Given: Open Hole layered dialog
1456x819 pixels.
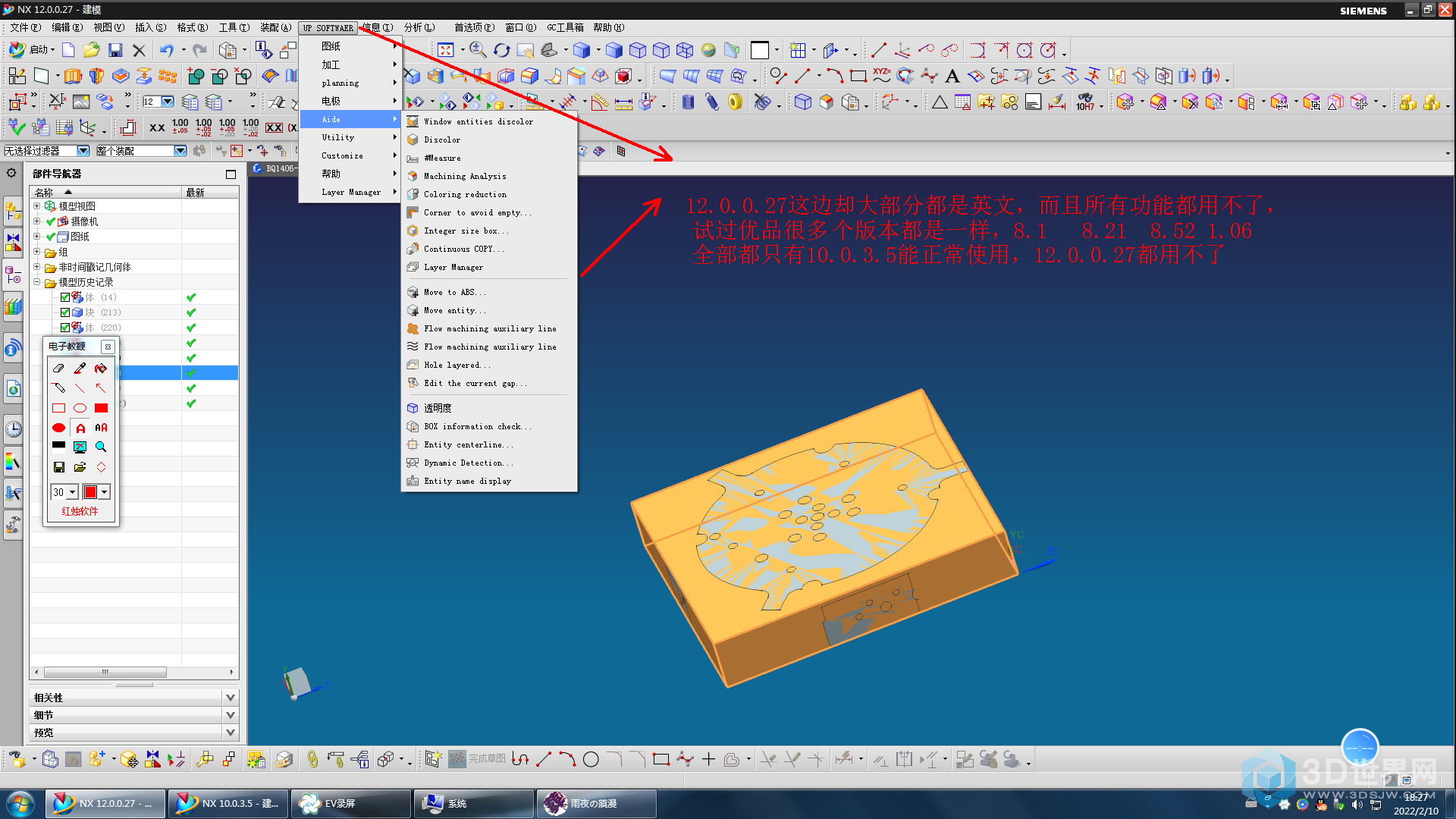Looking at the screenshot, I should [456, 365].
